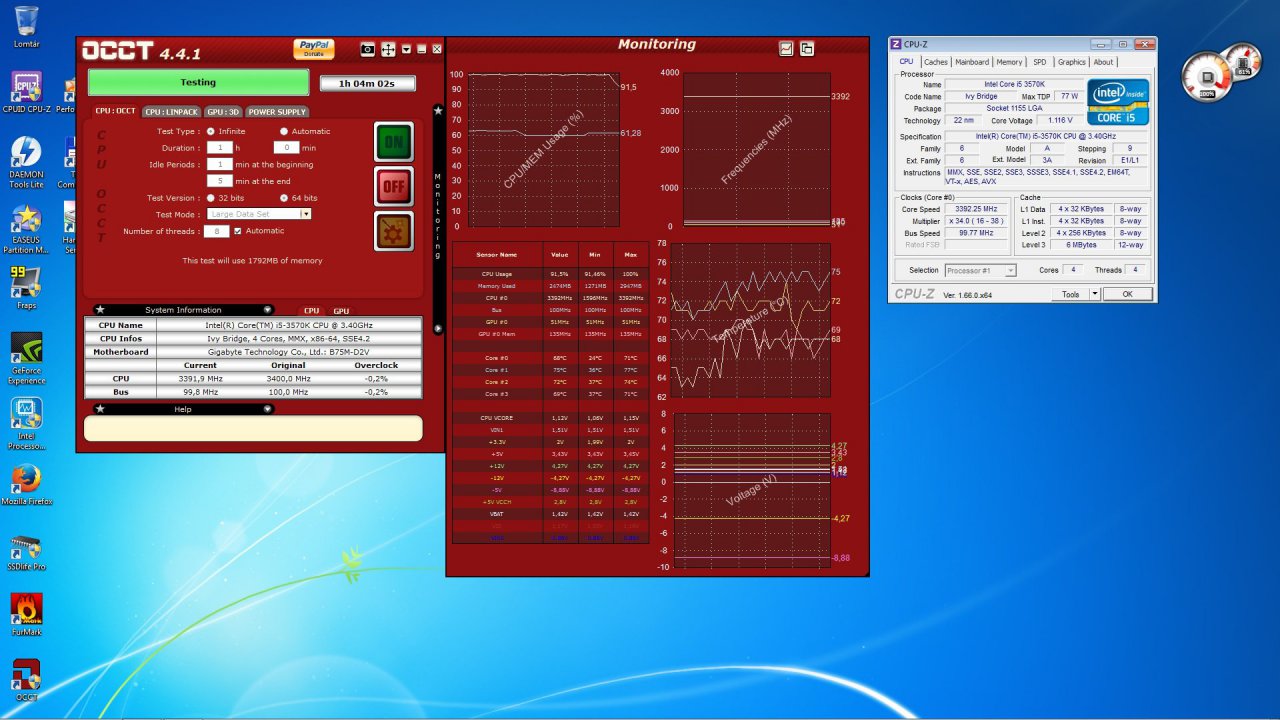
Task: Click the CPU VCORE row in sensor table
Action: (x=550, y=417)
